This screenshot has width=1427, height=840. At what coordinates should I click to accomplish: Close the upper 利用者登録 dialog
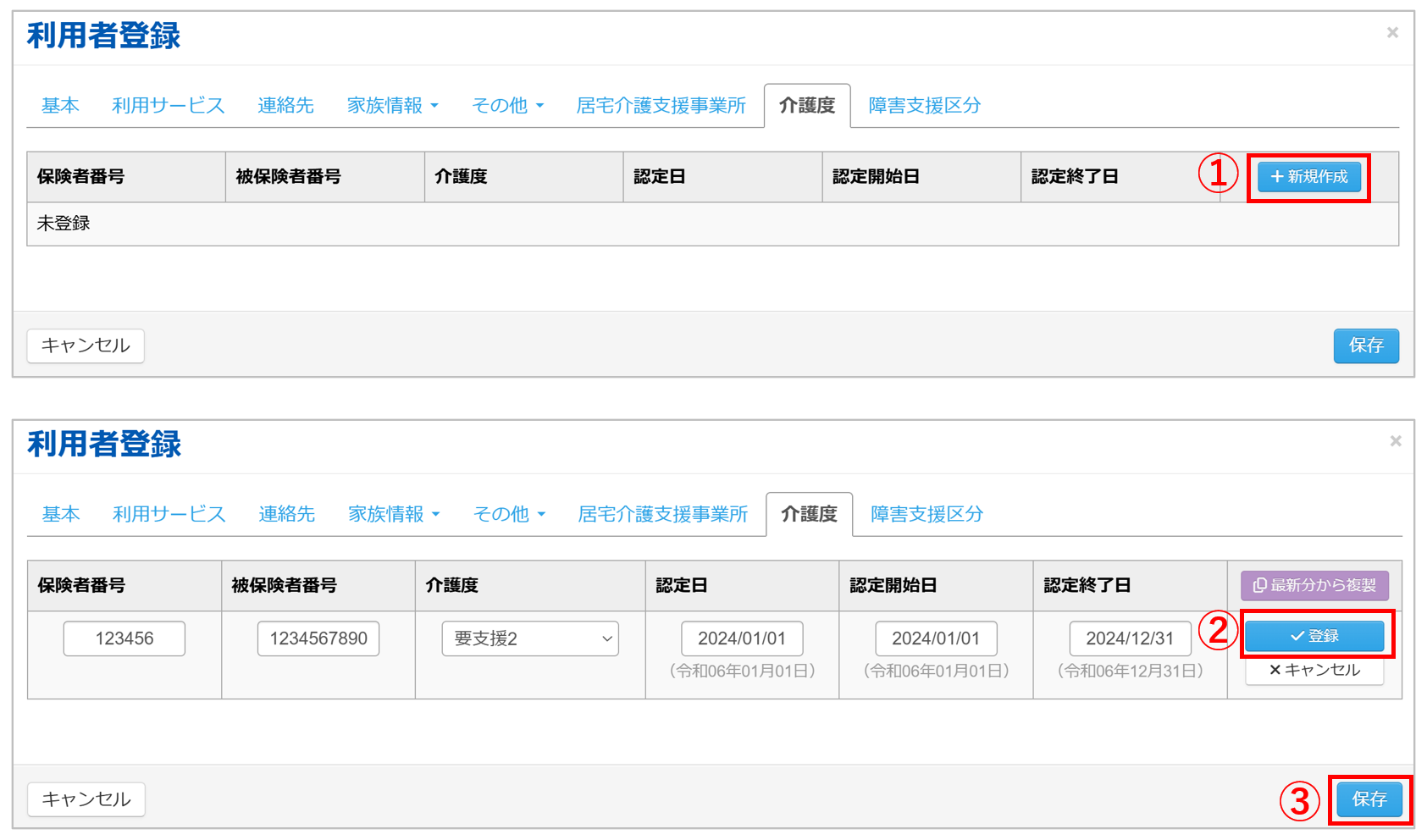pos(1392,33)
